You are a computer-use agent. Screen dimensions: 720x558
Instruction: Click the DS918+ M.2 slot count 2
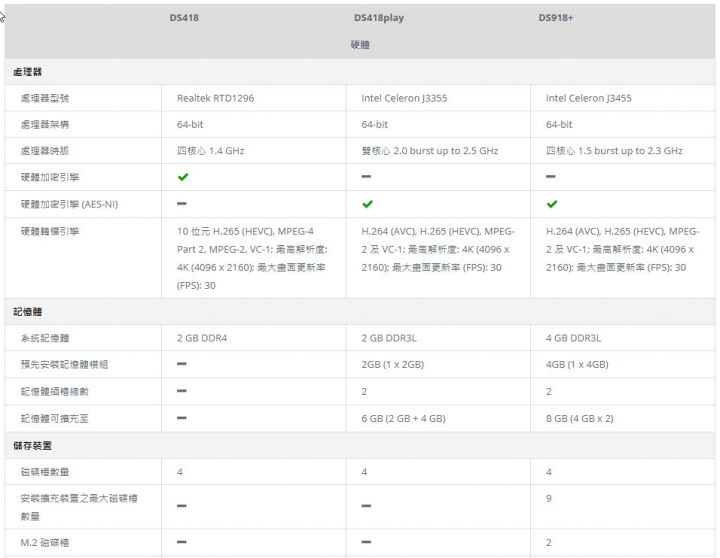pyautogui.click(x=549, y=542)
